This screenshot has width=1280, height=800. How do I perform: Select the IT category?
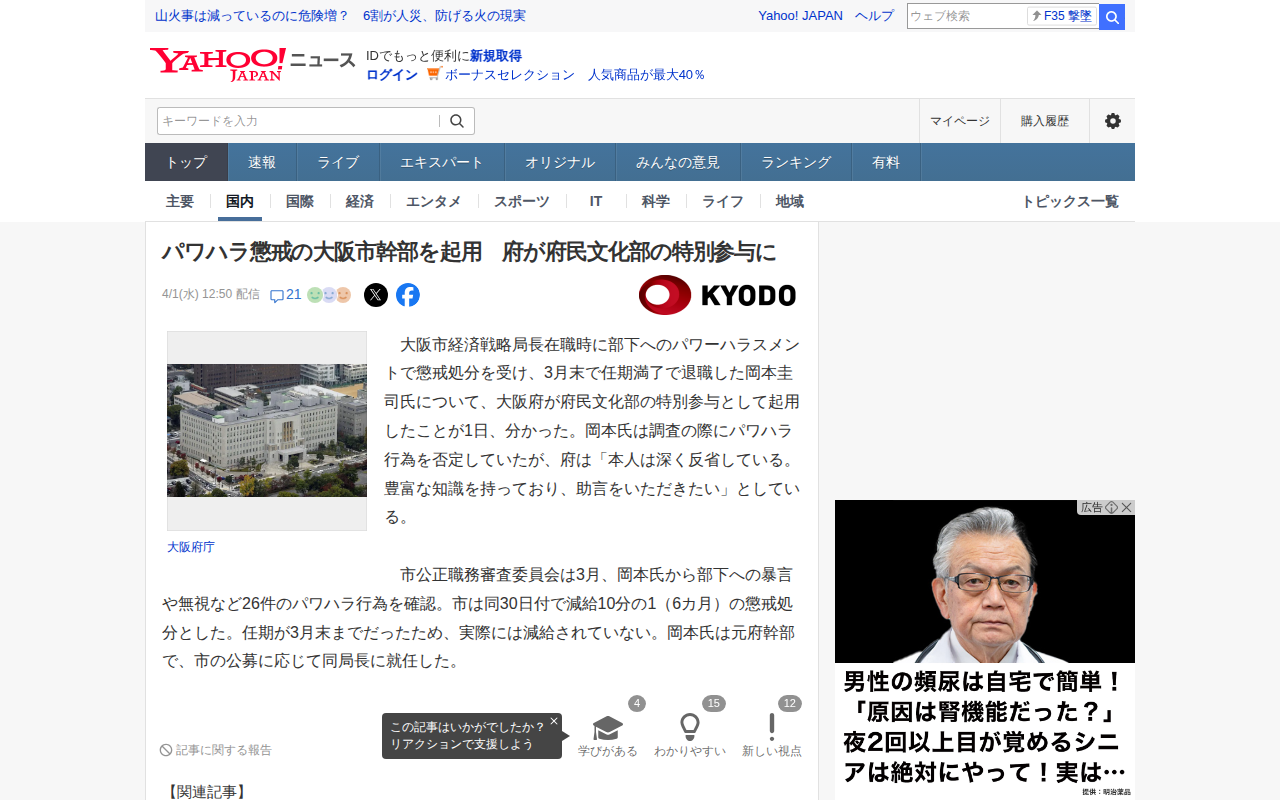[596, 201]
